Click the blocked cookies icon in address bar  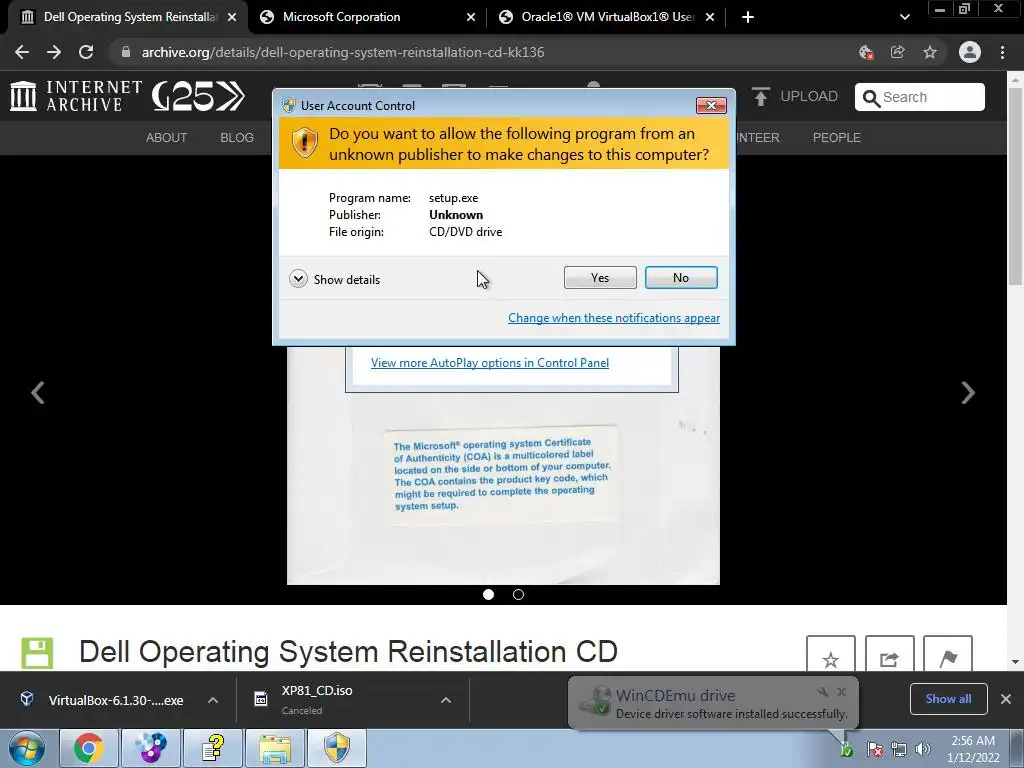(x=866, y=52)
